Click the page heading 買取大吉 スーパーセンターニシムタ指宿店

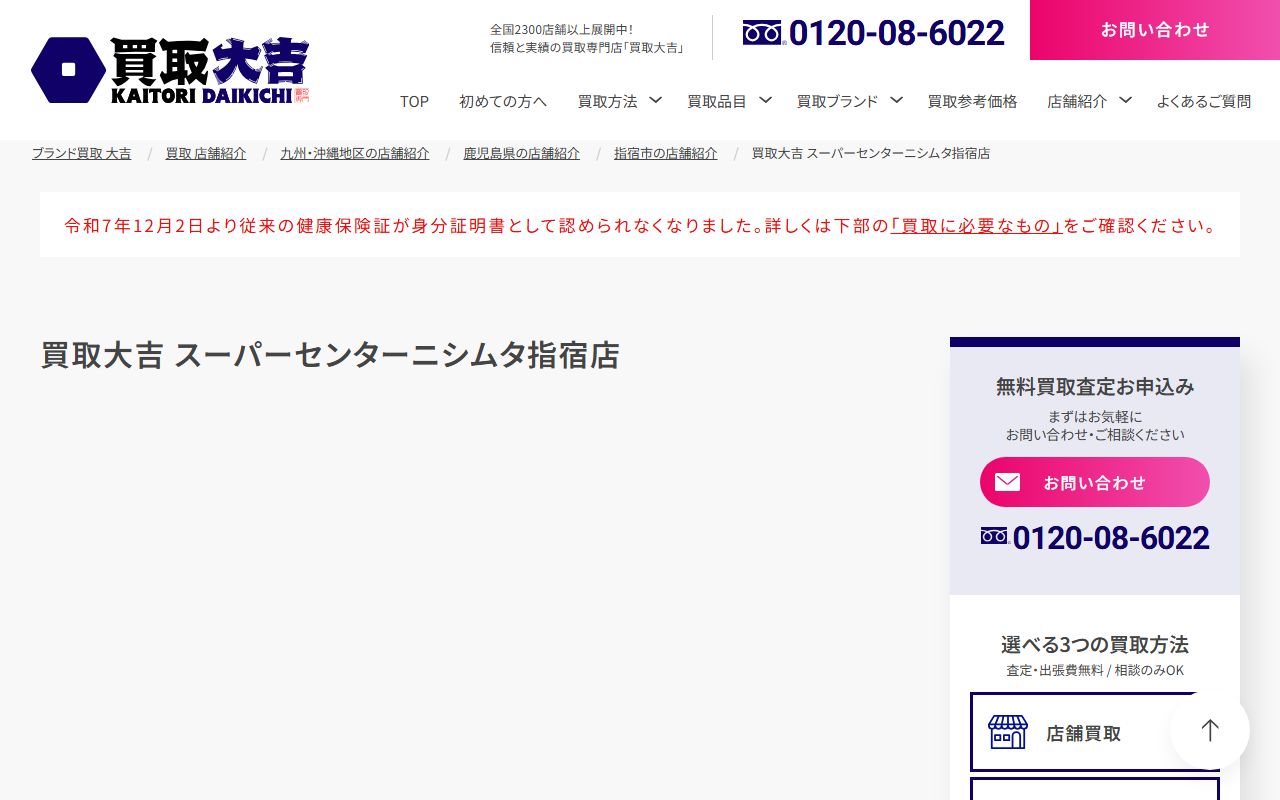pos(330,355)
